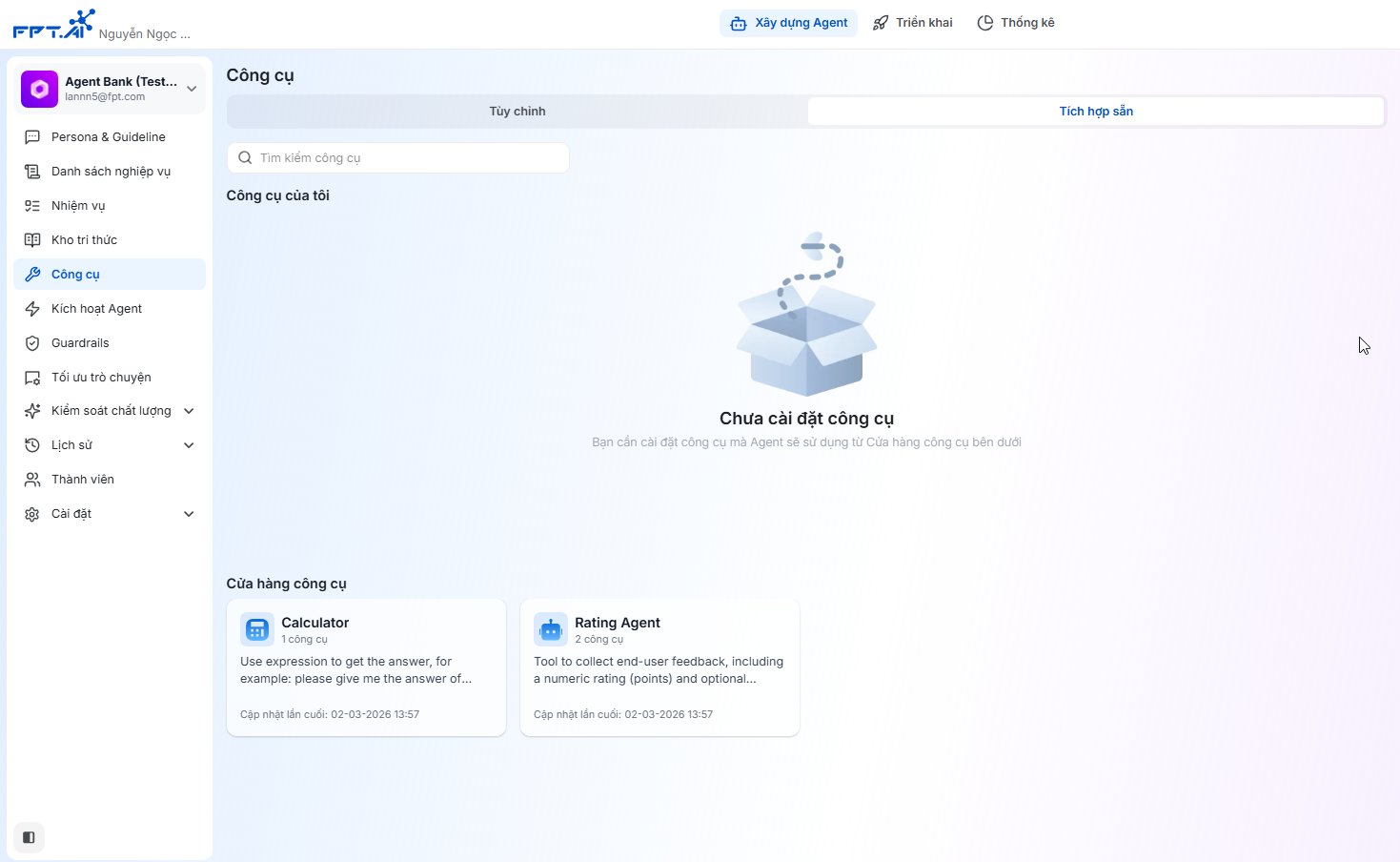Open Guardrails menu item

tap(110, 343)
